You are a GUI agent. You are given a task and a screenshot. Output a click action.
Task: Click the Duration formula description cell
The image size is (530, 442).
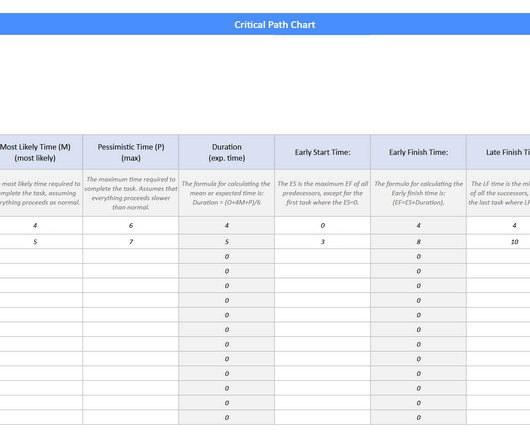pyautogui.click(x=227, y=193)
